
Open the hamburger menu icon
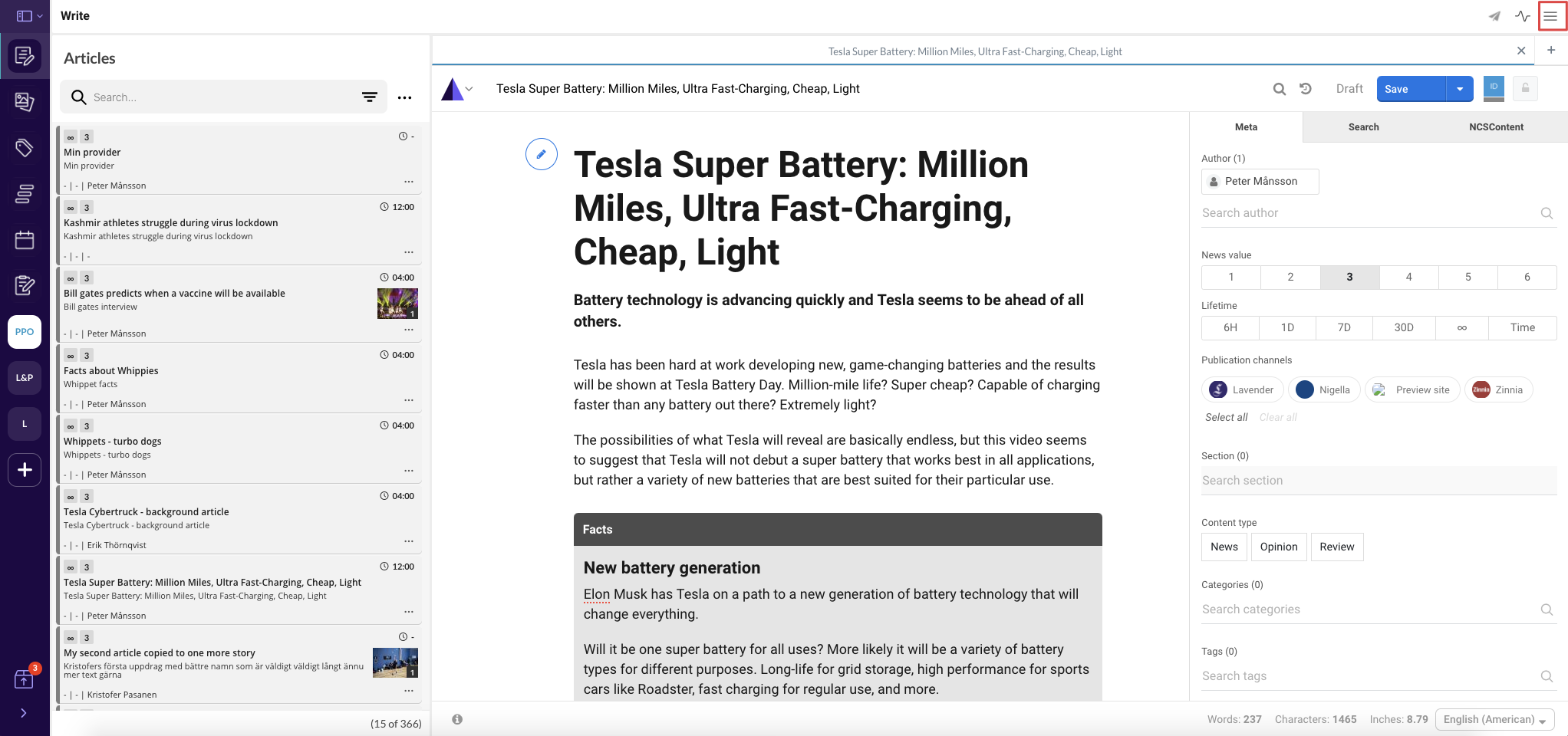click(x=1550, y=15)
